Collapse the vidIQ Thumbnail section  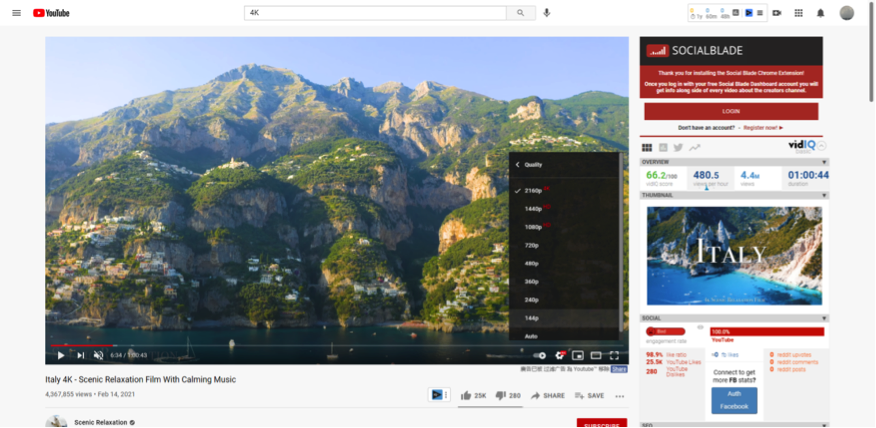point(825,195)
